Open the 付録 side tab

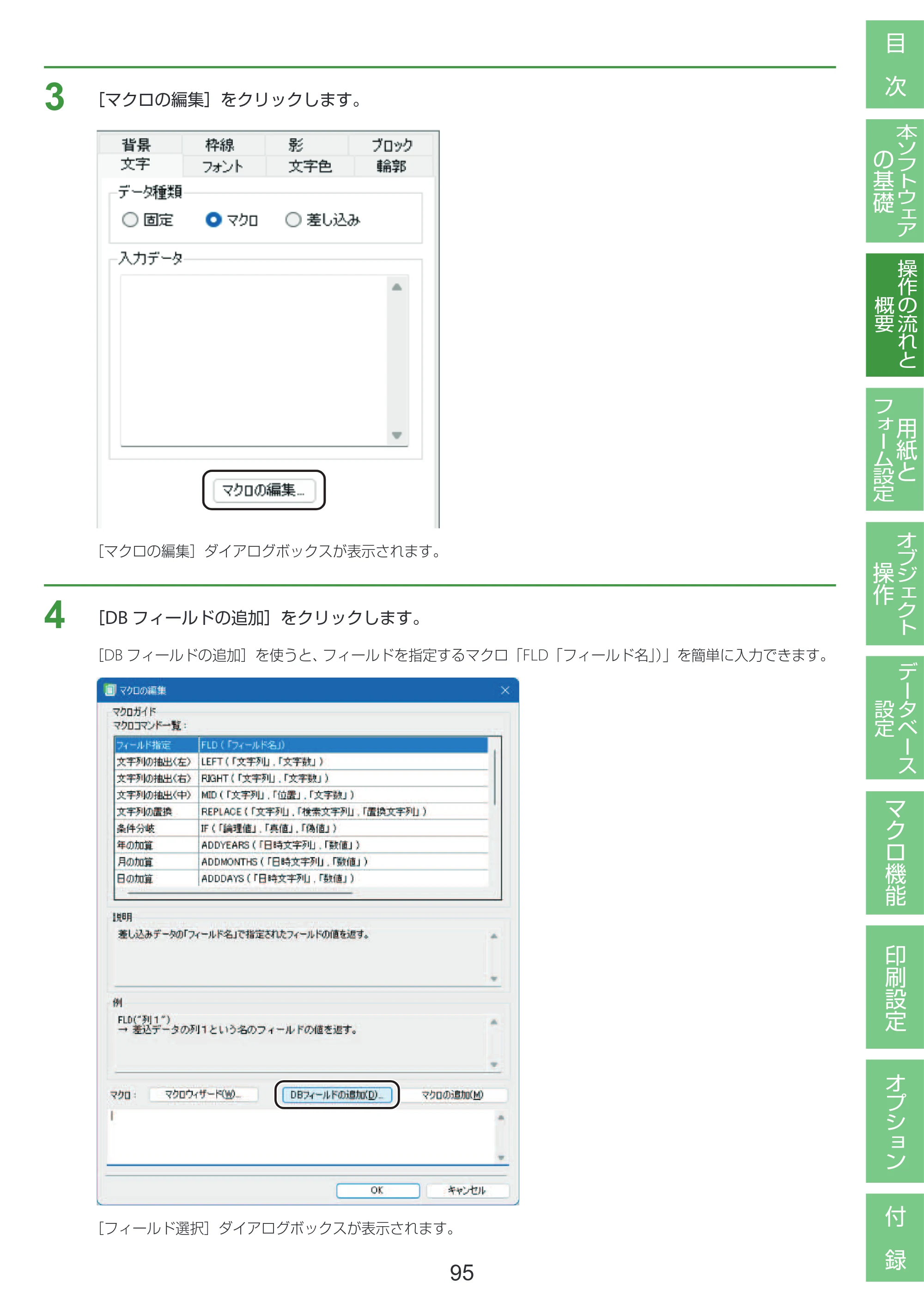(894, 1237)
